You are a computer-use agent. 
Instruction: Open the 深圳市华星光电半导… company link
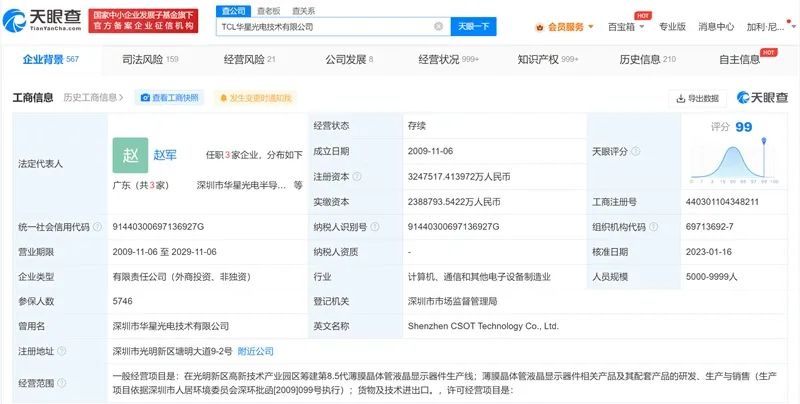click(241, 185)
